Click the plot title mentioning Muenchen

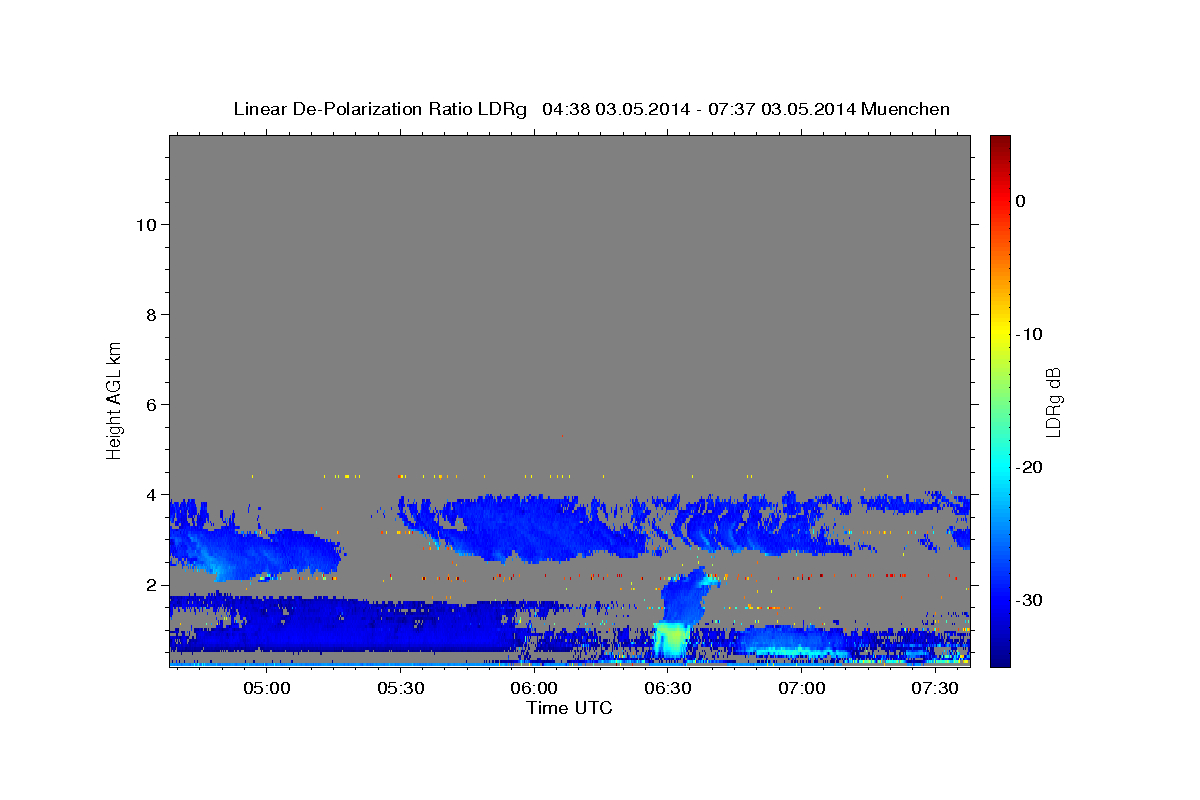[x=591, y=109]
